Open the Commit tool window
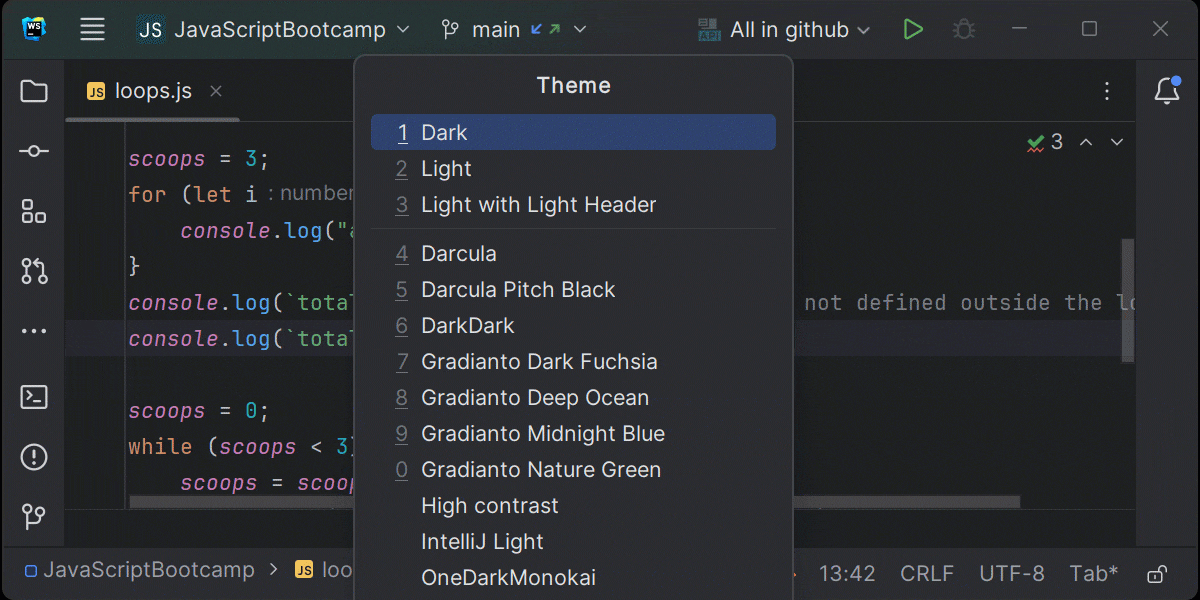Image resolution: width=1200 pixels, height=600 pixels. point(33,151)
